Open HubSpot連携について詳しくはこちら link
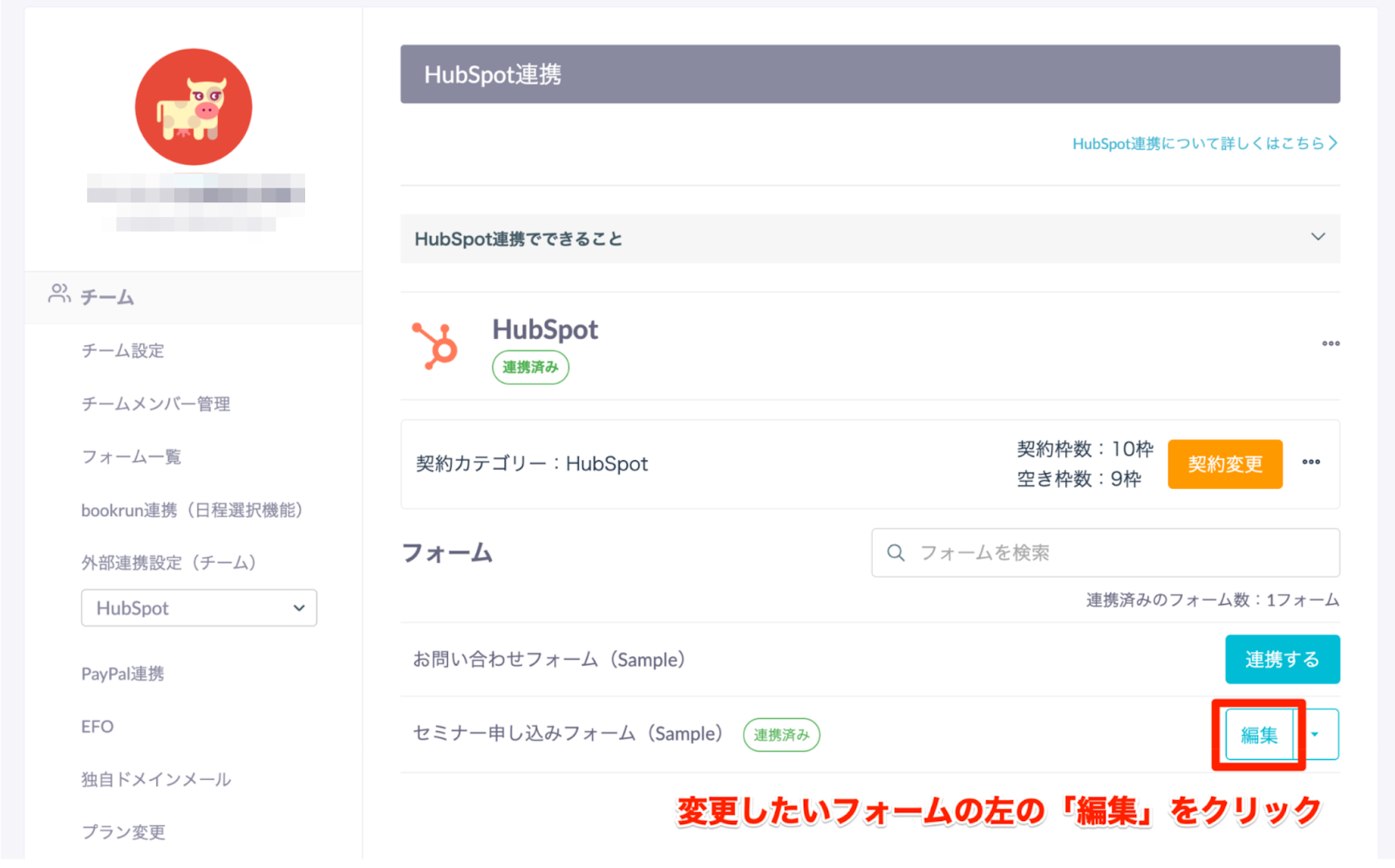 coord(1205,143)
